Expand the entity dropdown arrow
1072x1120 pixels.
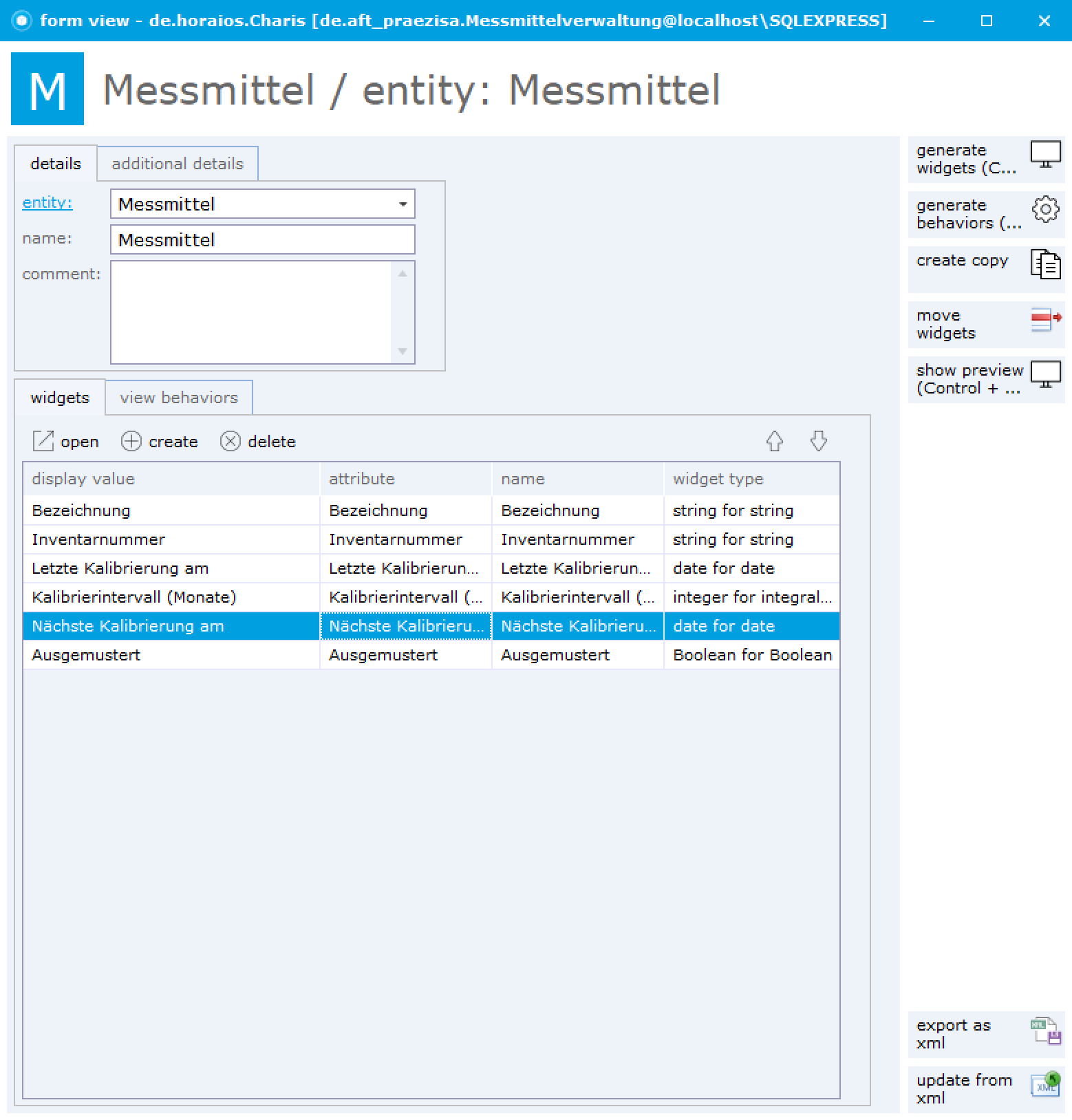tap(403, 204)
